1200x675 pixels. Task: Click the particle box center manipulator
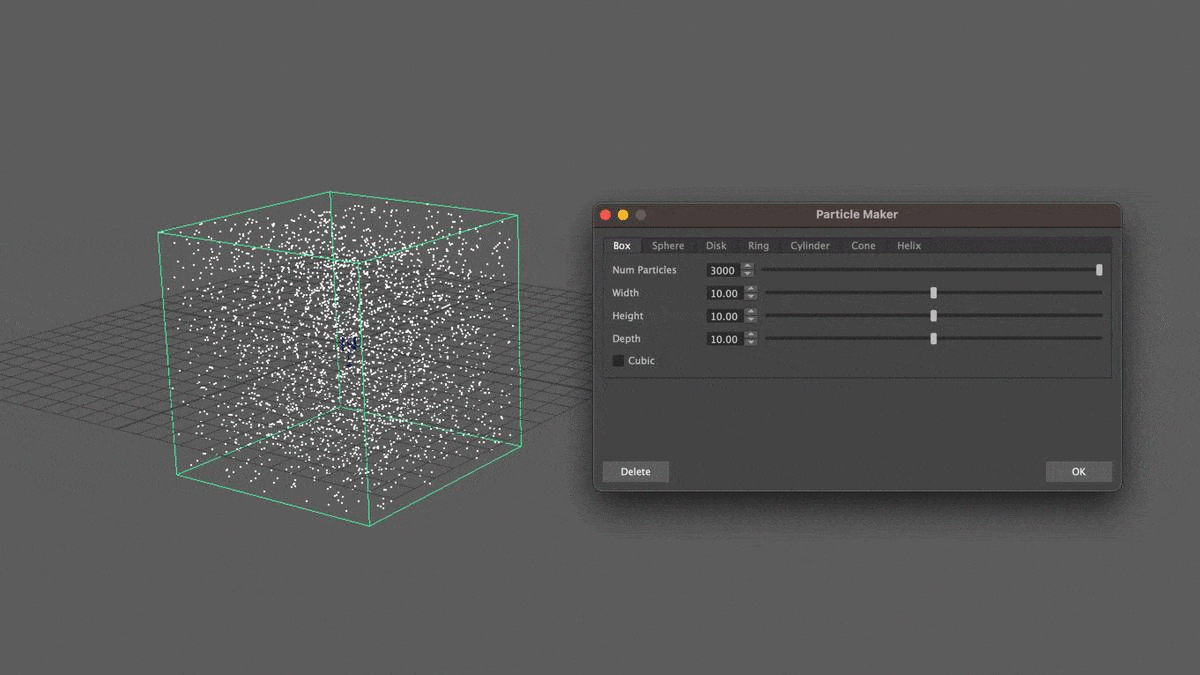348,343
